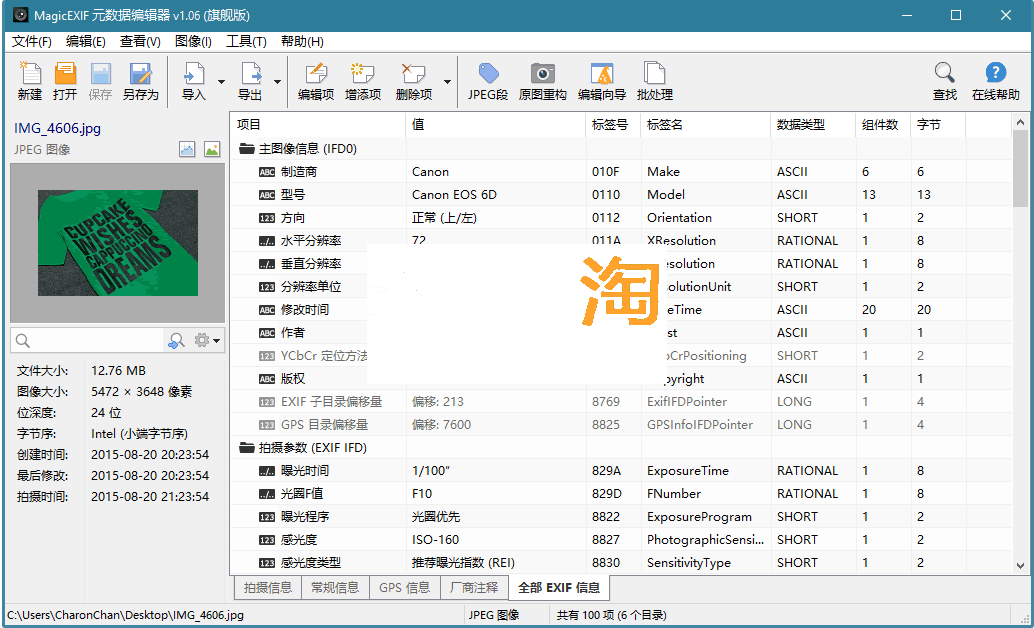Viewport: 1034px width, 628px height.
Task: Expand the 删除项 delete dropdown arrow
Action: coord(447,82)
